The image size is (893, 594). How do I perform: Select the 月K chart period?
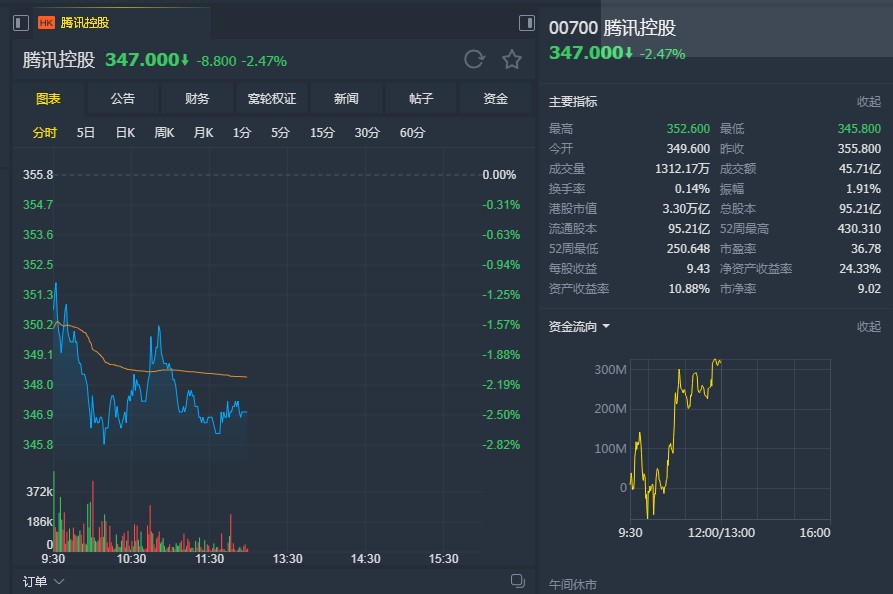click(x=203, y=133)
